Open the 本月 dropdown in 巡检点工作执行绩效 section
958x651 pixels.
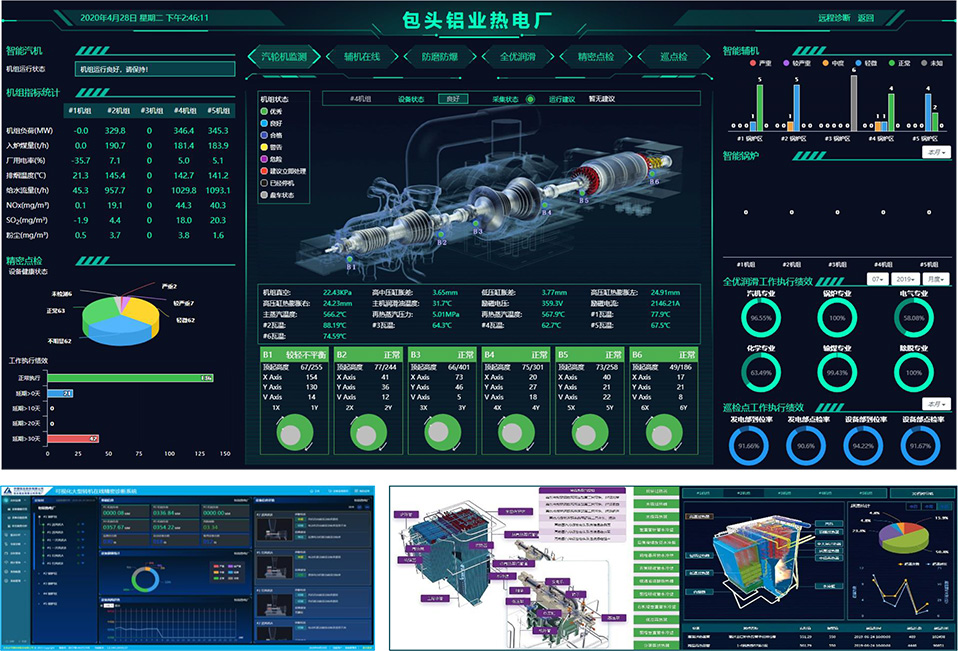[x=936, y=404]
